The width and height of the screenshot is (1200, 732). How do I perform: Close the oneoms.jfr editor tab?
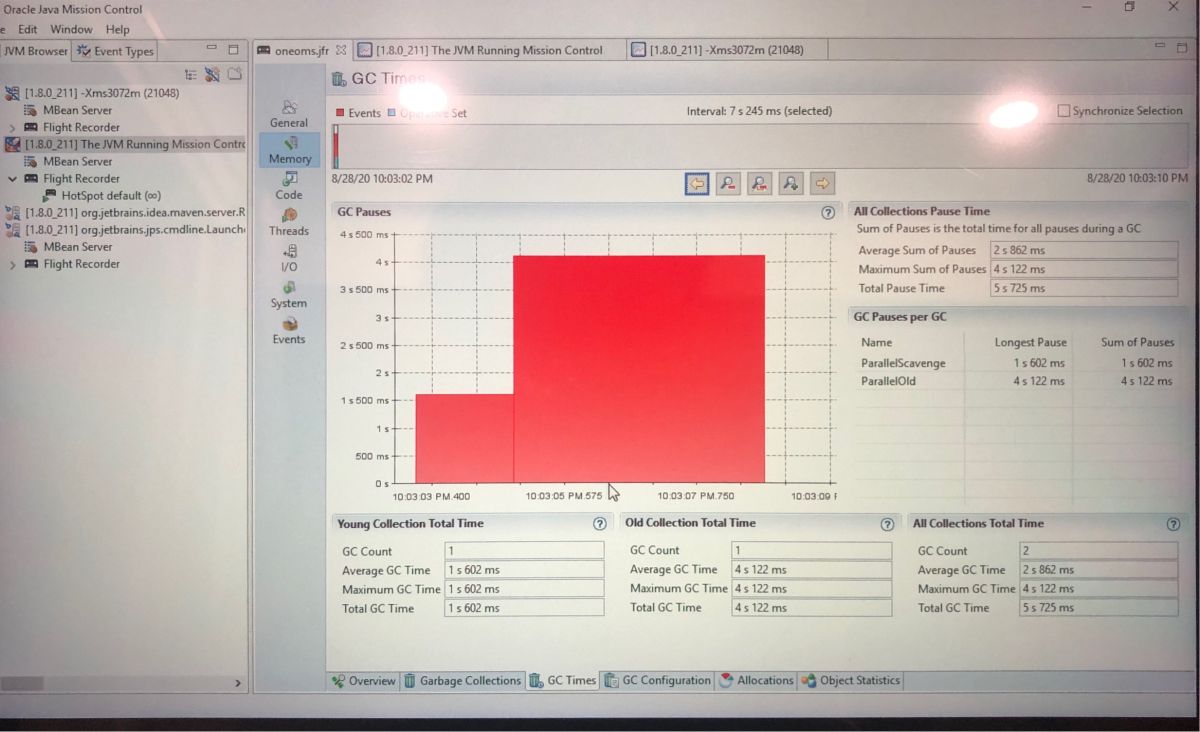tap(341, 50)
